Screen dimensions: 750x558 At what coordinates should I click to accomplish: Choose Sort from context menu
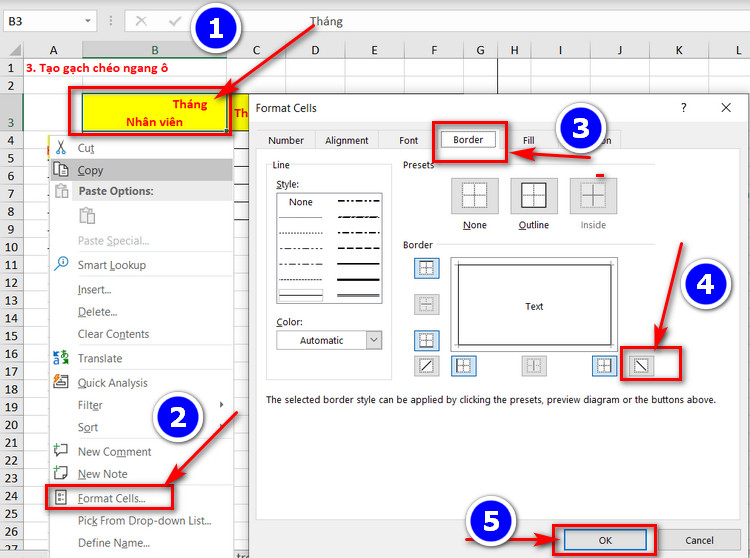point(88,427)
